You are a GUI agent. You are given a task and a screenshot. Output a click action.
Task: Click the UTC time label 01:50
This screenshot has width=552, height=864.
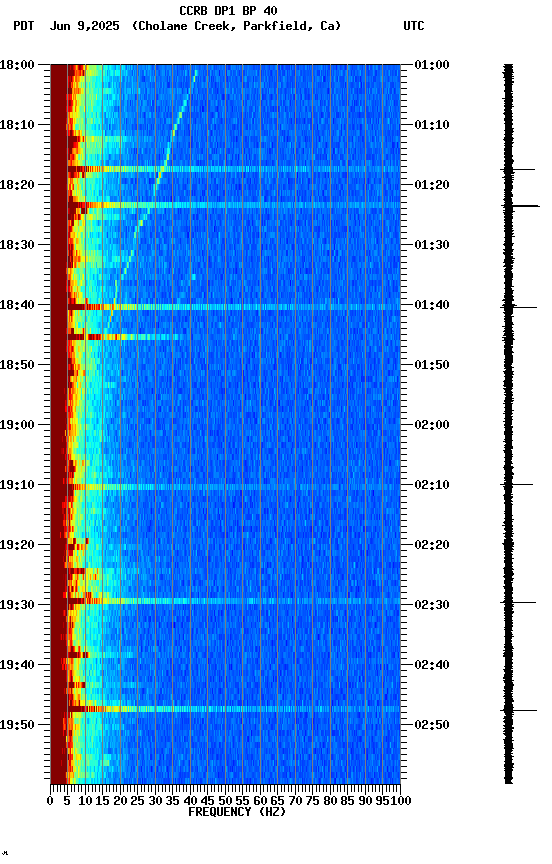click(x=432, y=365)
